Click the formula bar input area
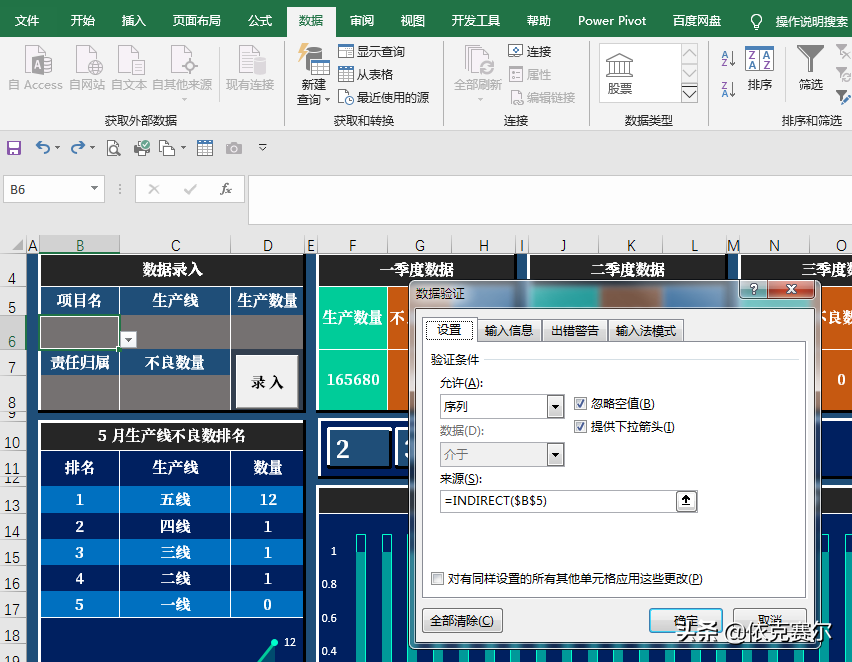This screenshot has width=852, height=662. pyautogui.click(x=550, y=199)
